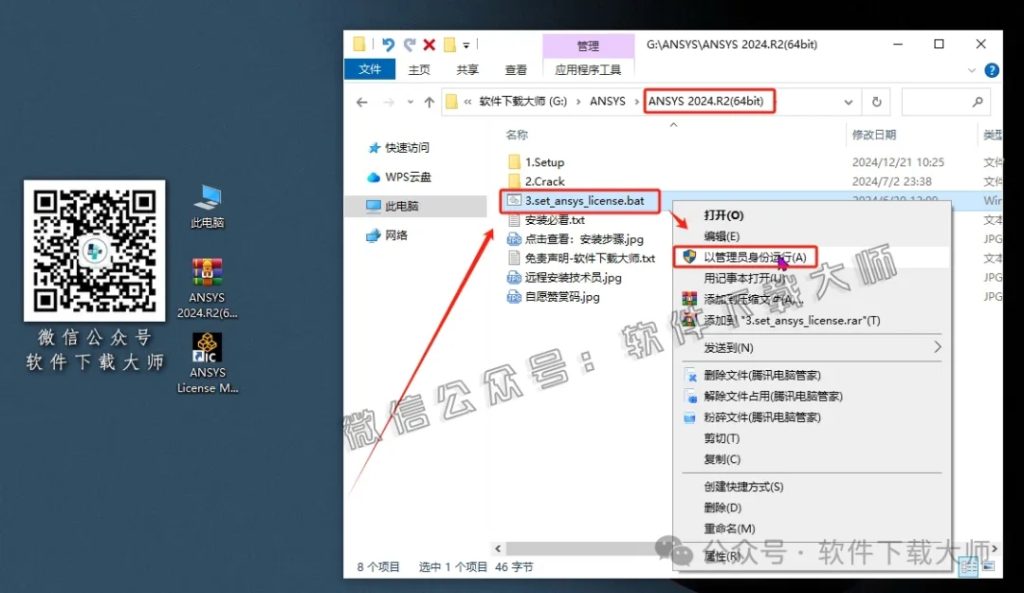
Task: Switch to the 查看 ribbon tab
Action: pyautogui.click(x=515, y=69)
